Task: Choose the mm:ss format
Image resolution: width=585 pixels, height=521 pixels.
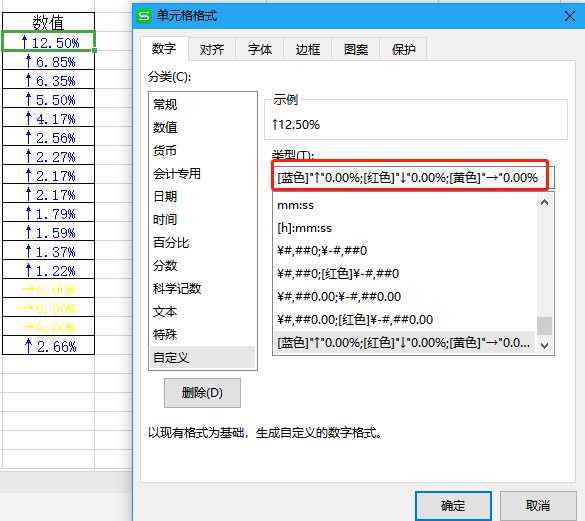Action: tap(405, 205)
